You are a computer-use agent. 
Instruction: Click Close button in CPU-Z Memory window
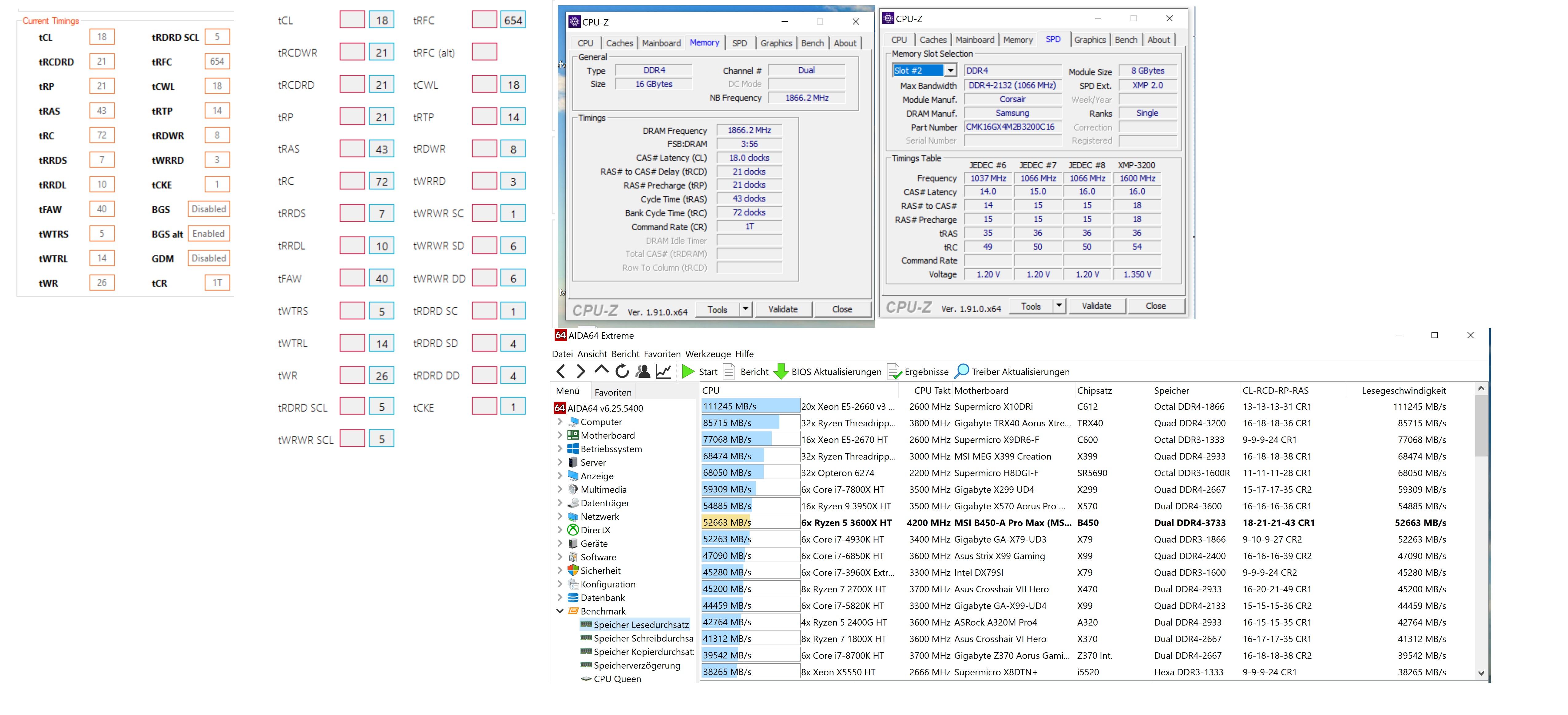pyautogui.click(x=842, y=309)
